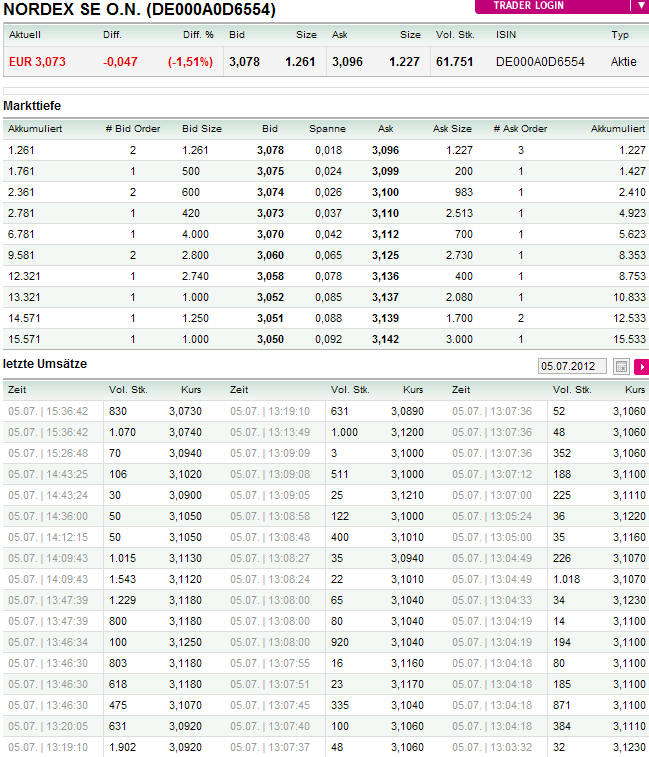The image size is (649, 757).
Task: Open the calendar date picker icon
Action: [x=621, y=367]
